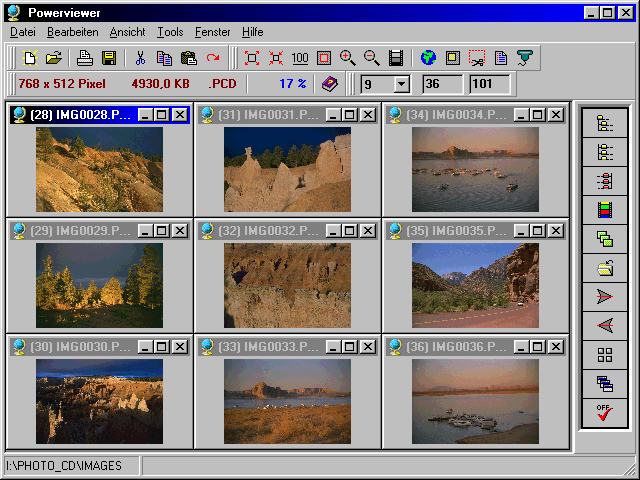Click the field showing 36
Image resolution: width=640 pixels, height=480 pixels.
pos(442,85)
